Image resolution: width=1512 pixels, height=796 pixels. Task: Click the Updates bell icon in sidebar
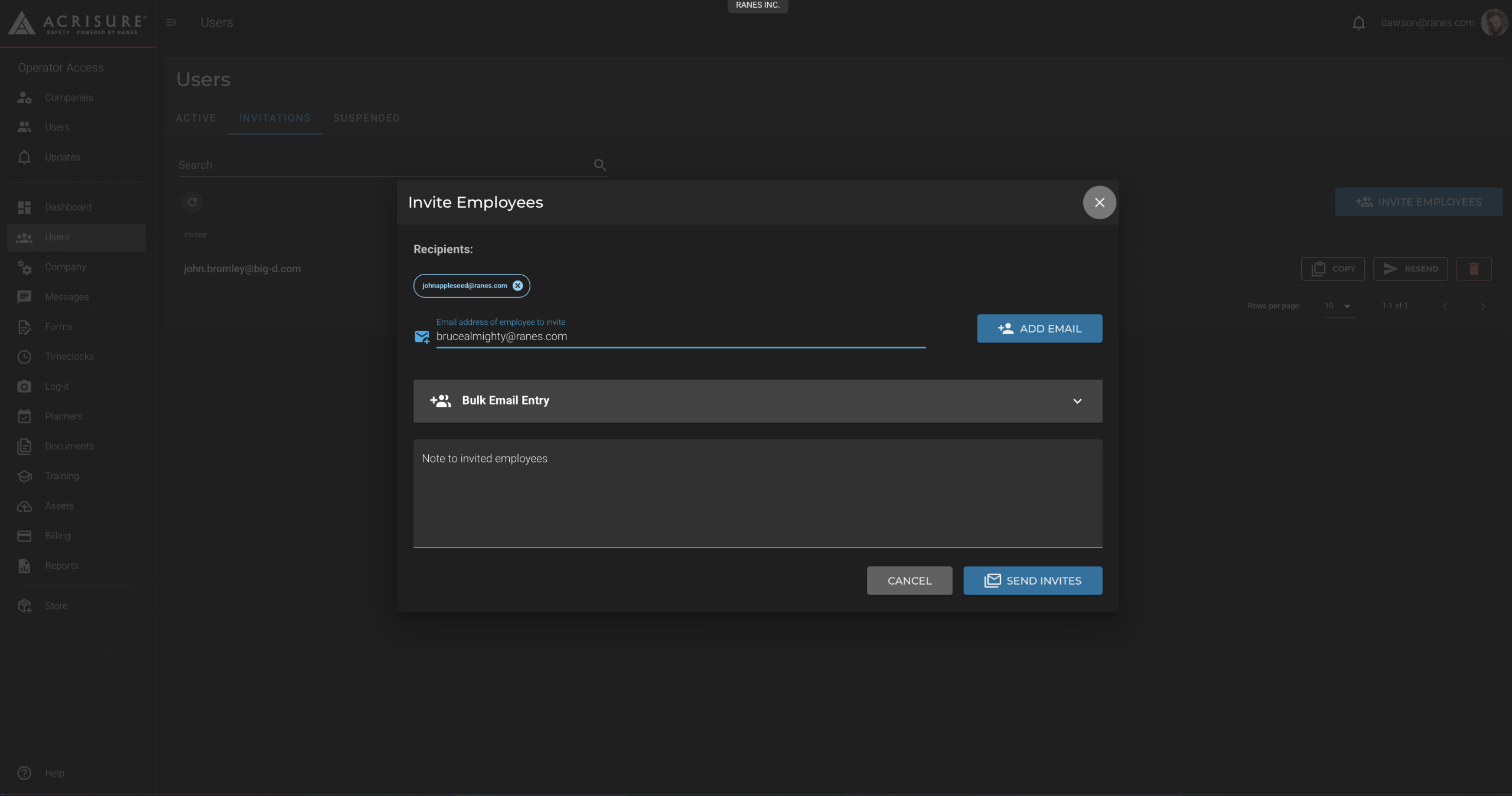click(x=24, y=157)
